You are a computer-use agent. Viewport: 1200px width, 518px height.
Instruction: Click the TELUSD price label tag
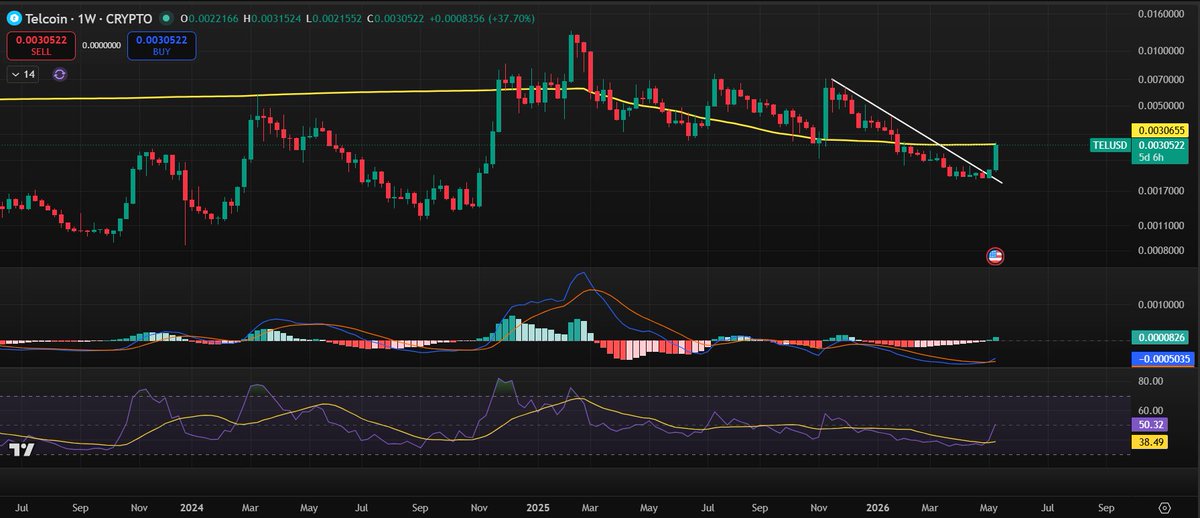(x=1108, y=145)
